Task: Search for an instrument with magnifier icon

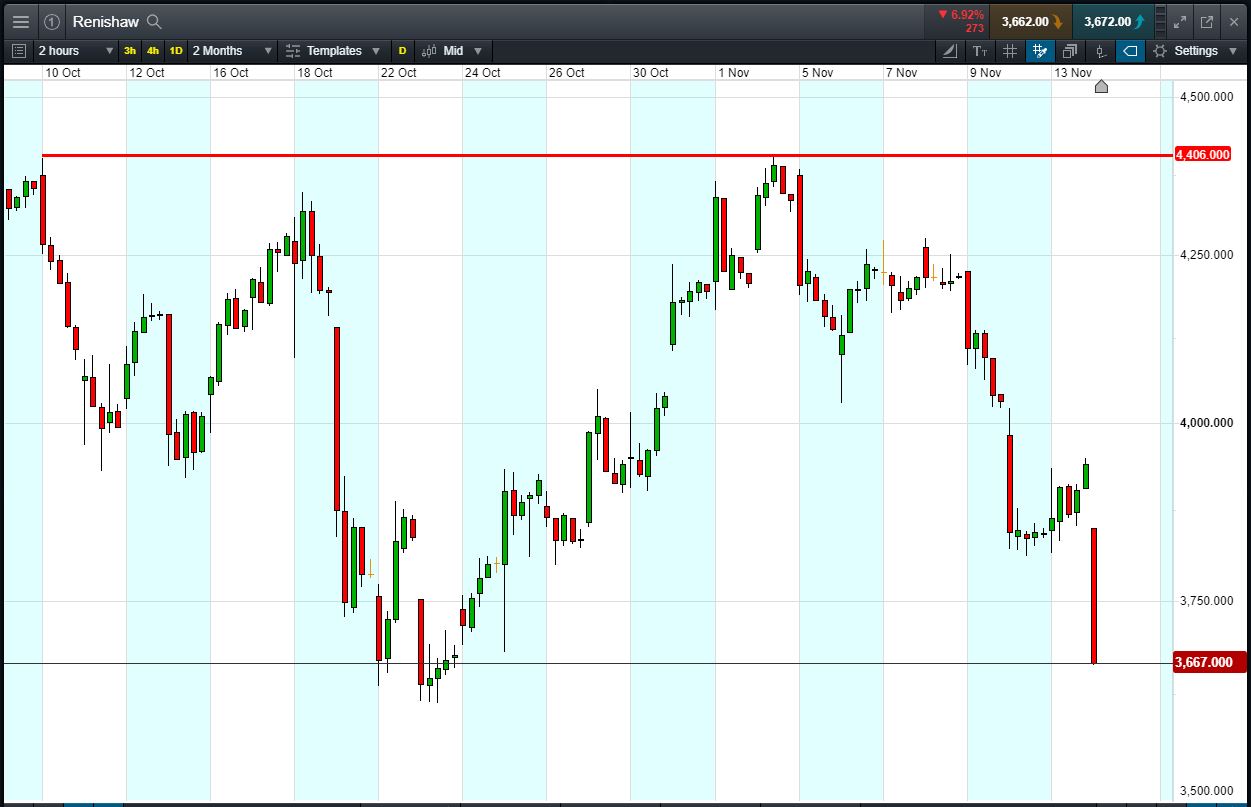Action: [x=154, y=21]
